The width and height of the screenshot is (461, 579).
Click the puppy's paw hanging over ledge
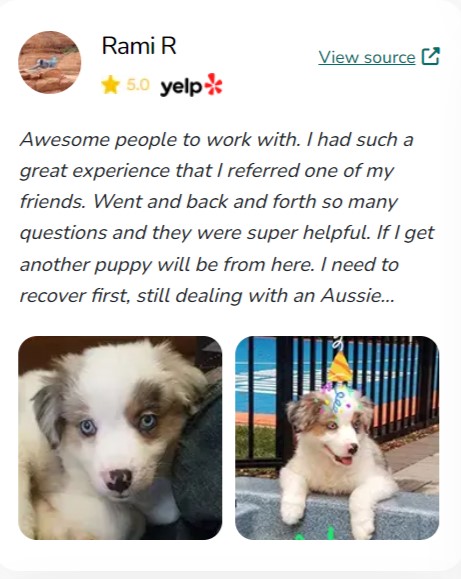click(292, 509)
